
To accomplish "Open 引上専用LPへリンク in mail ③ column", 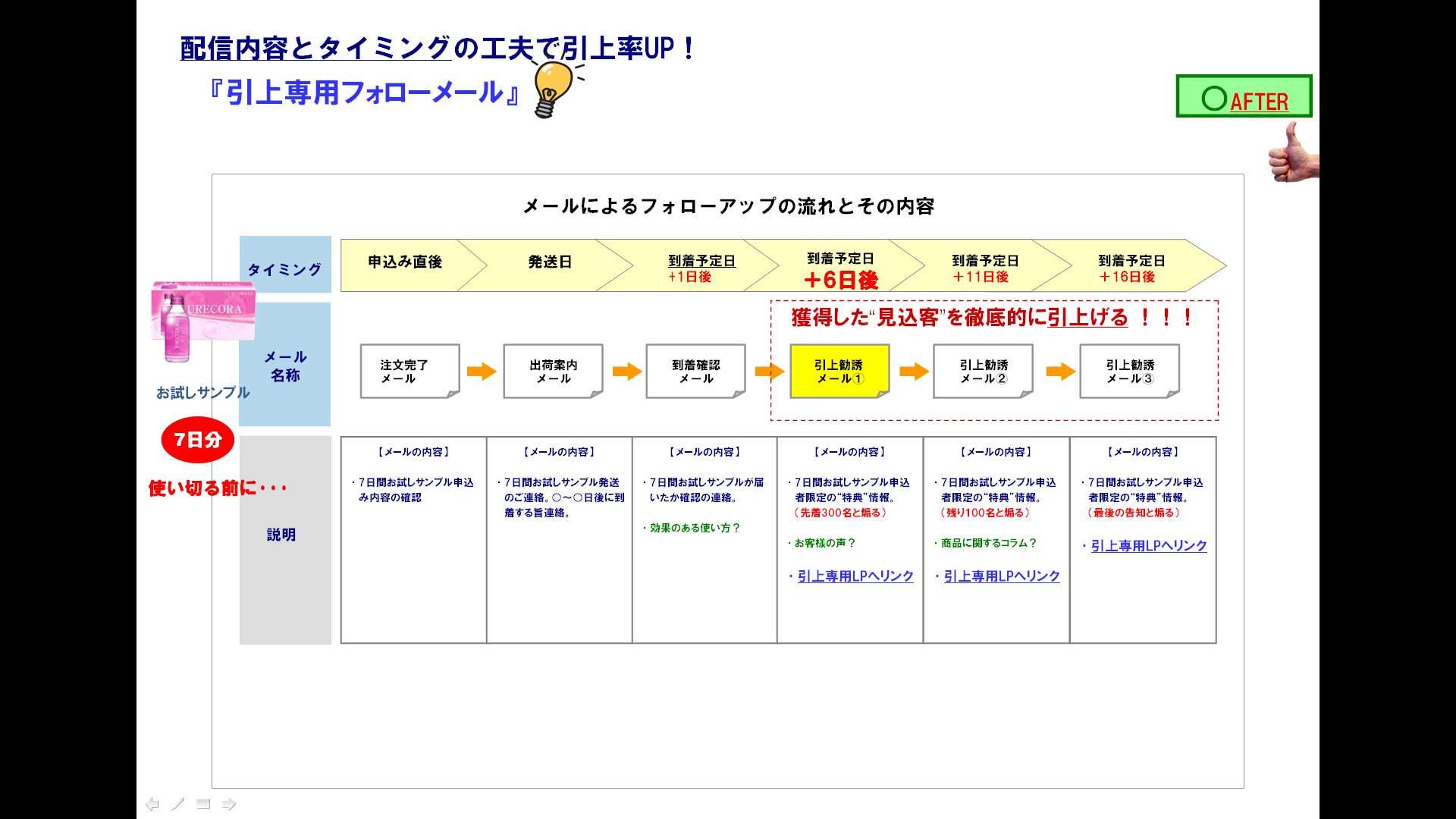I will [x=1148, y=546].
